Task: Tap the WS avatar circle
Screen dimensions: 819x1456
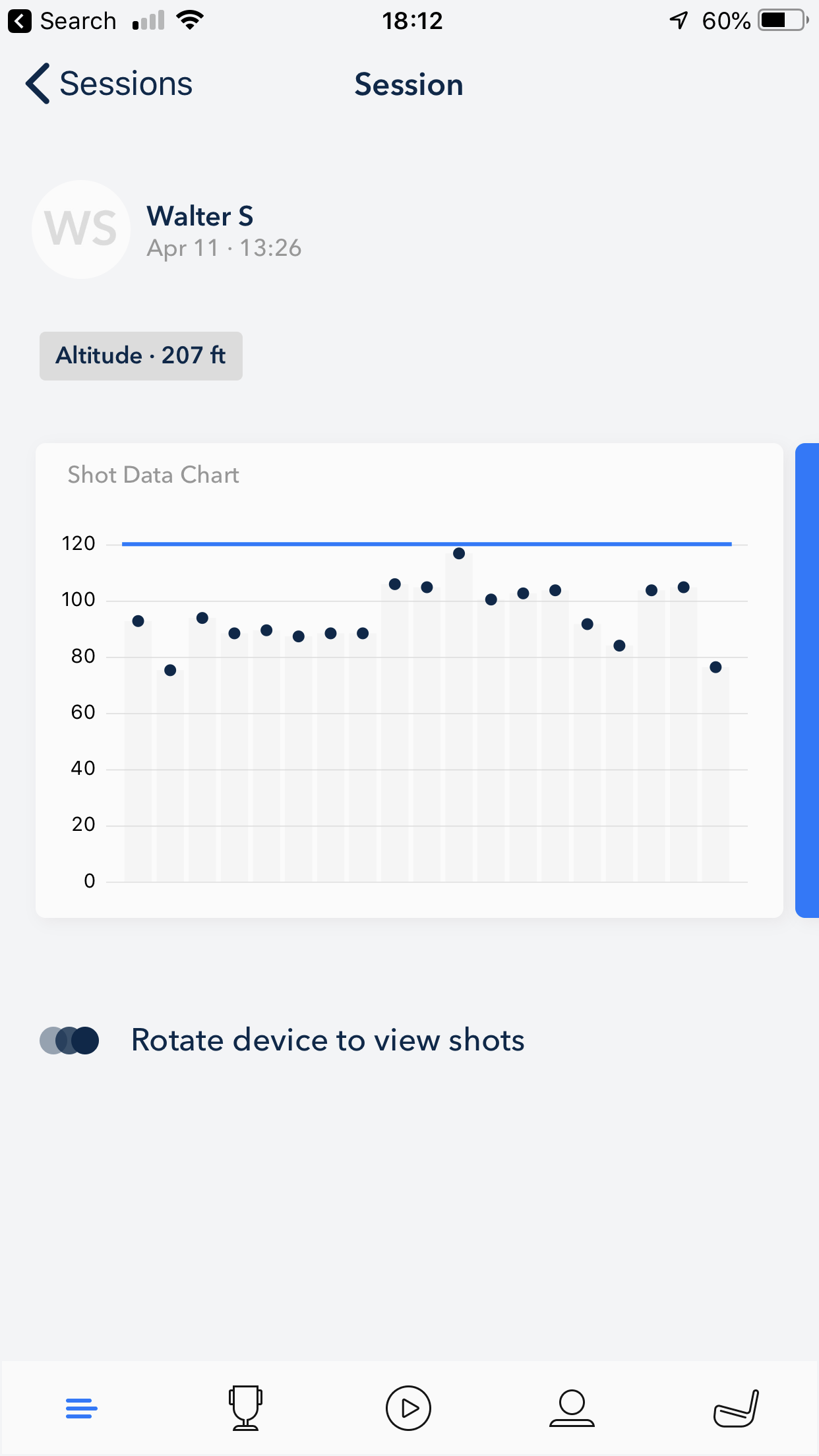Action: pos(81,229)
